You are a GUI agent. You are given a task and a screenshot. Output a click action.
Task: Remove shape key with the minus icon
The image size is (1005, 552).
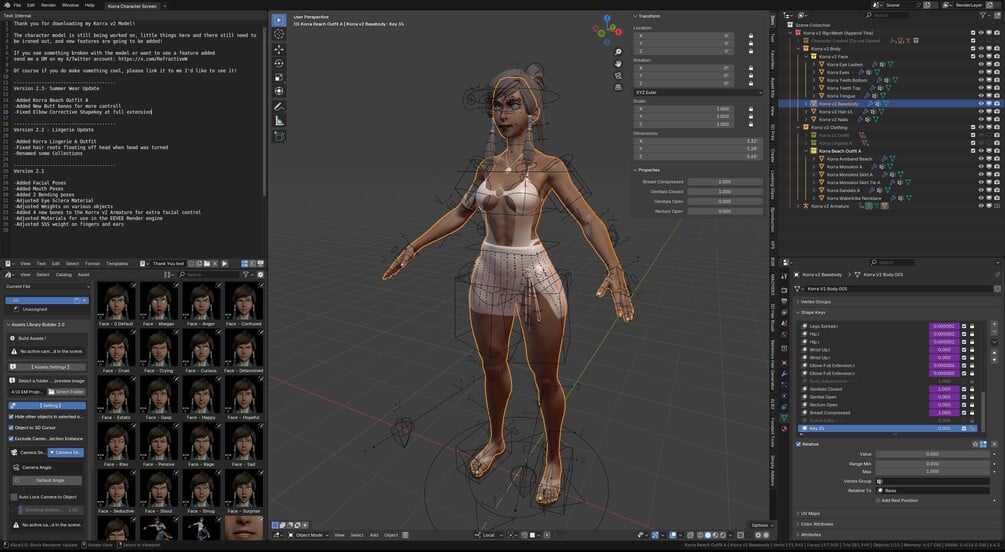point(995,333)
